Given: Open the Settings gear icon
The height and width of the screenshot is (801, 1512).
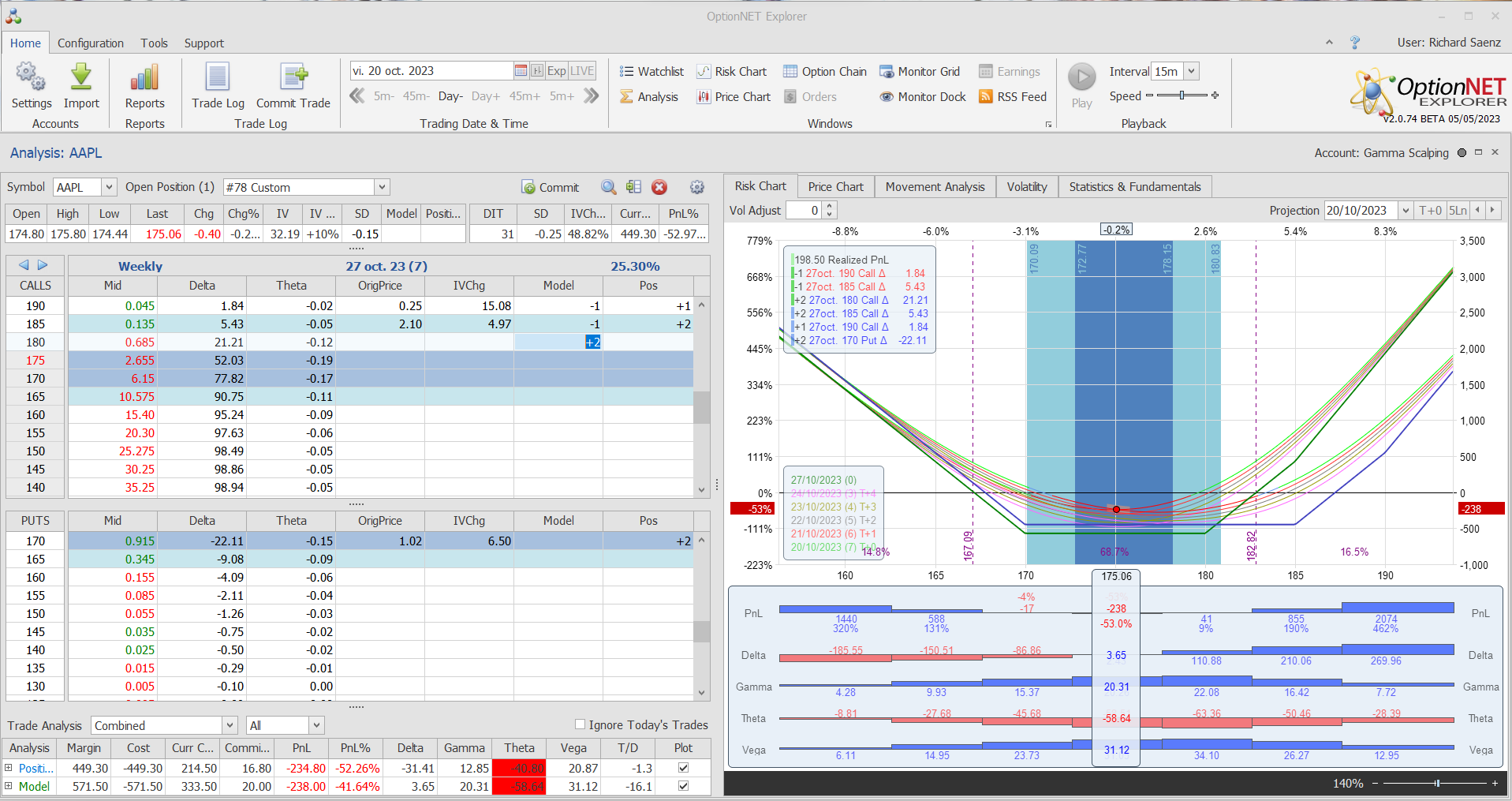Looking at the screenshot, I should click(31, 77).
